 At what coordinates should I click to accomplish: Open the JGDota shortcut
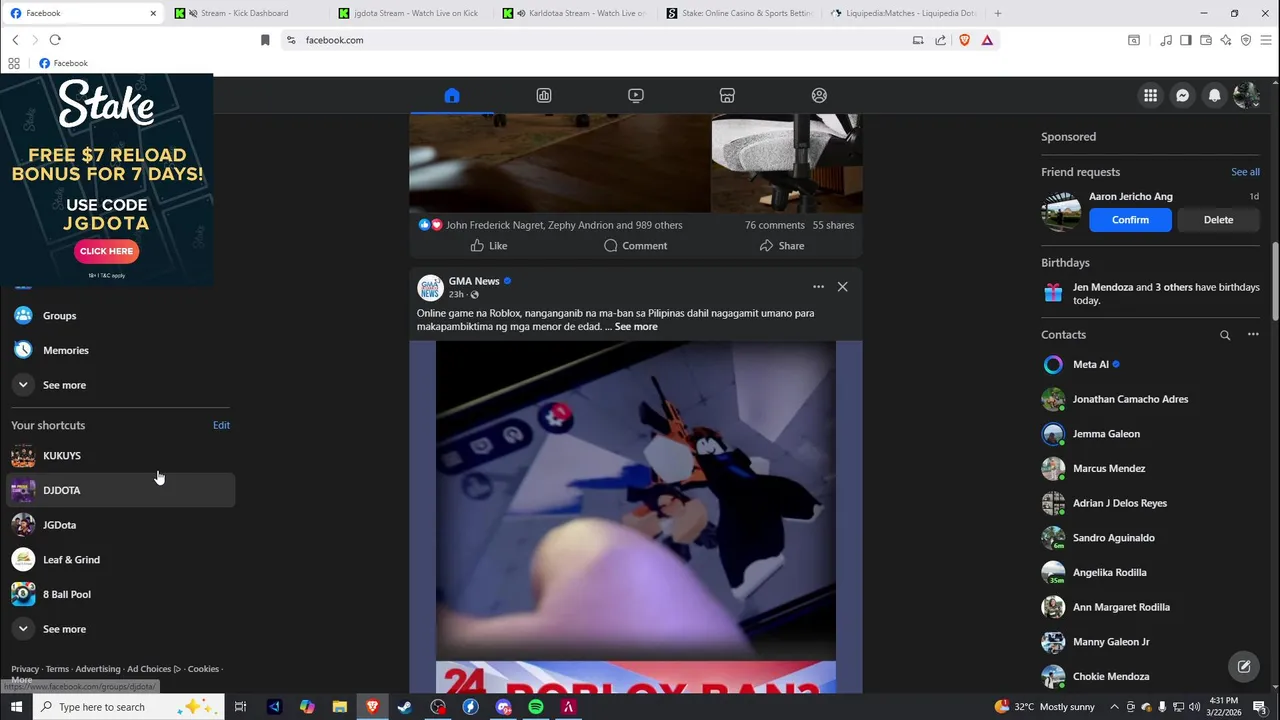(x=120, y=525)
